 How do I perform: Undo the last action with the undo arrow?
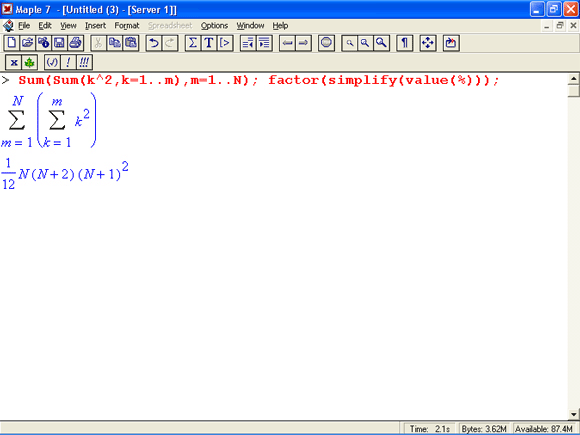(x=154, y=43)
